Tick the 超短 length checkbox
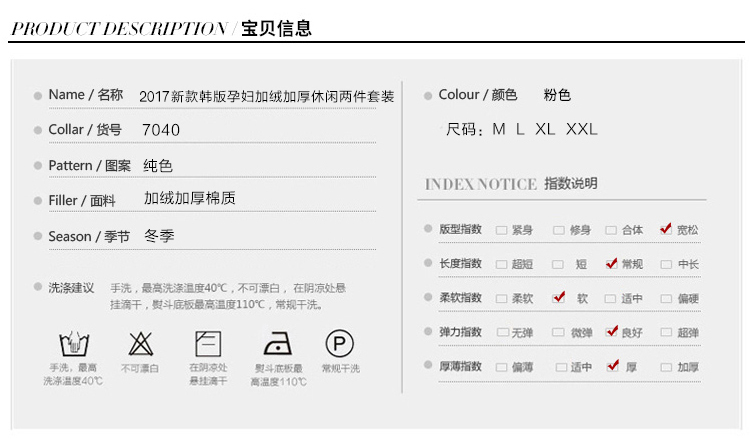750x443 pixels. [501, 264]
